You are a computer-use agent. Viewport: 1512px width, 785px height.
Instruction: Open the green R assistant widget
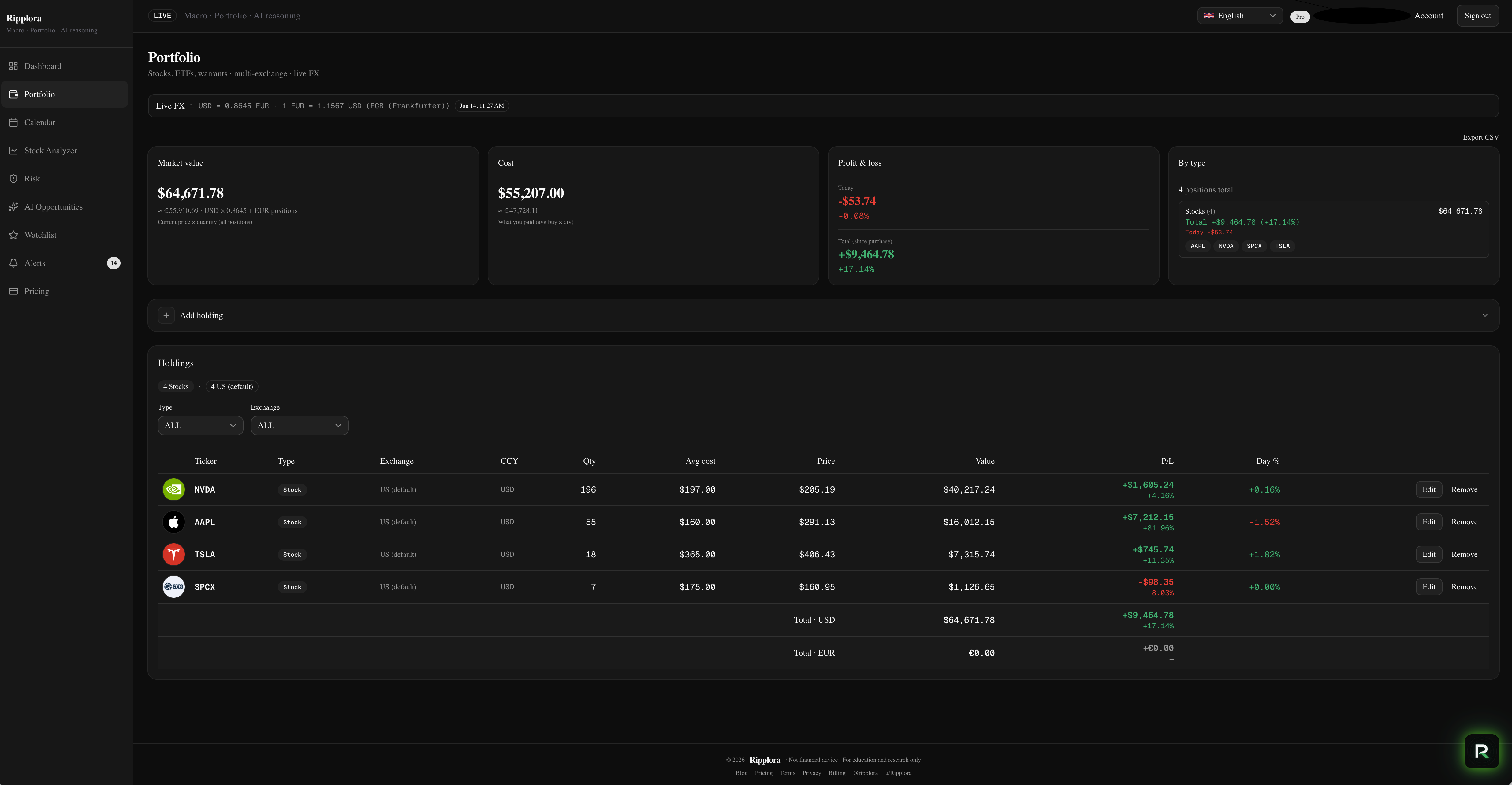click(1481, 752)
